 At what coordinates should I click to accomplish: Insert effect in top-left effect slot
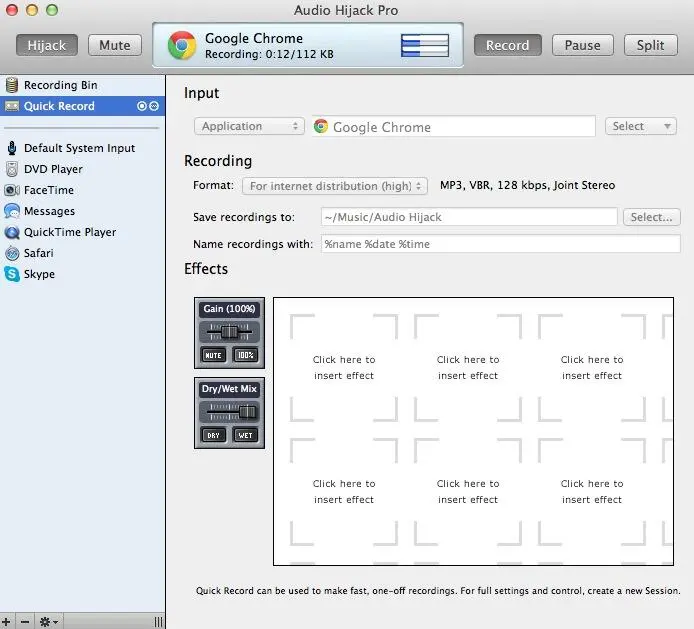pyautogui.click(x=344, y=367)
